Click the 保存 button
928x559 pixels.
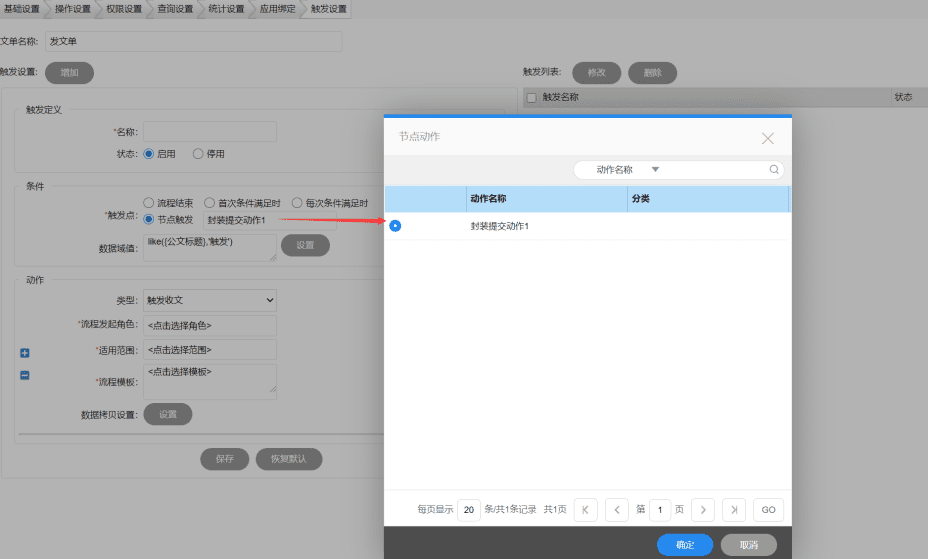pos(224,459)
